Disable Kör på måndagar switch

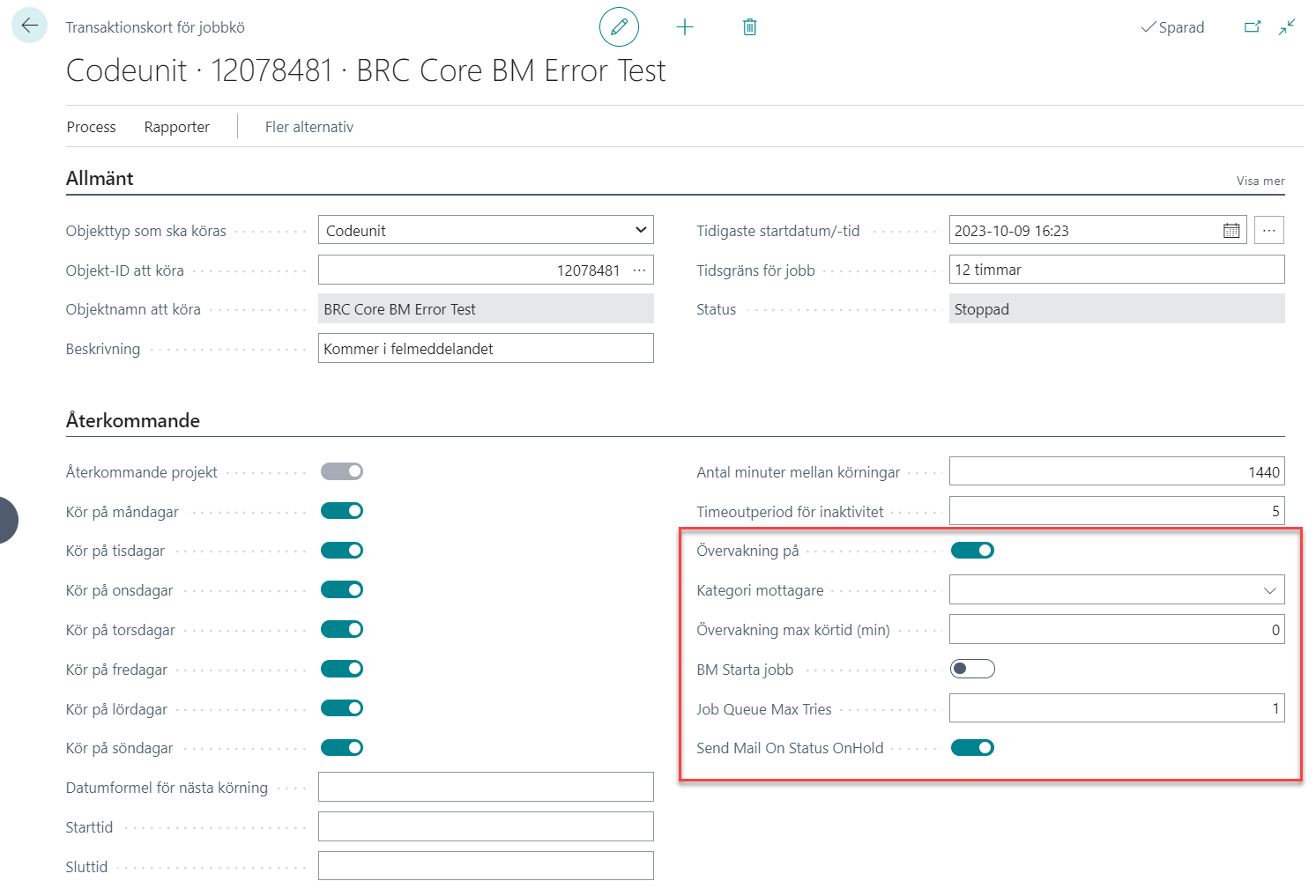tap(342, 511)
